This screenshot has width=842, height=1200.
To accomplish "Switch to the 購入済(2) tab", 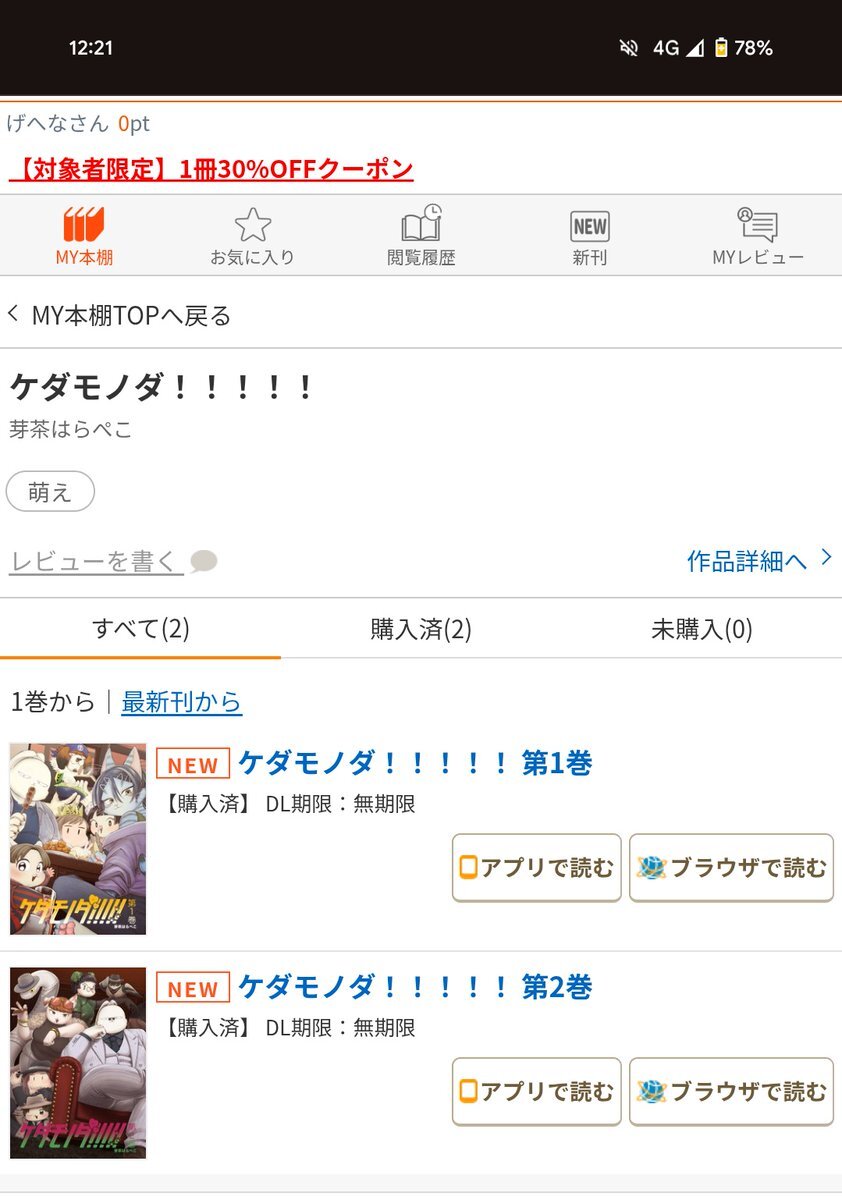I will [421, 629].
